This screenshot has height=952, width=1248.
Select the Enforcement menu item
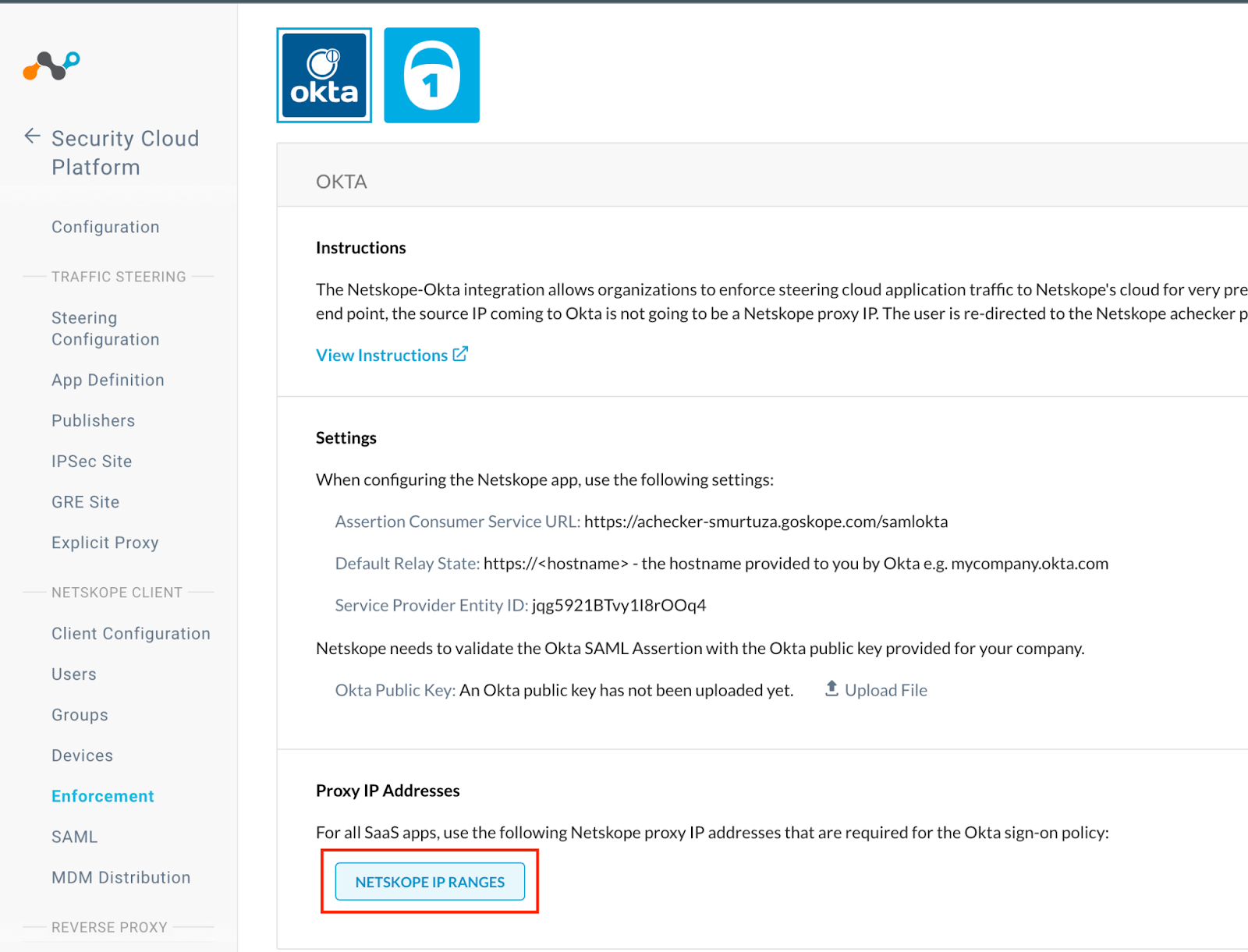point(103,796)
